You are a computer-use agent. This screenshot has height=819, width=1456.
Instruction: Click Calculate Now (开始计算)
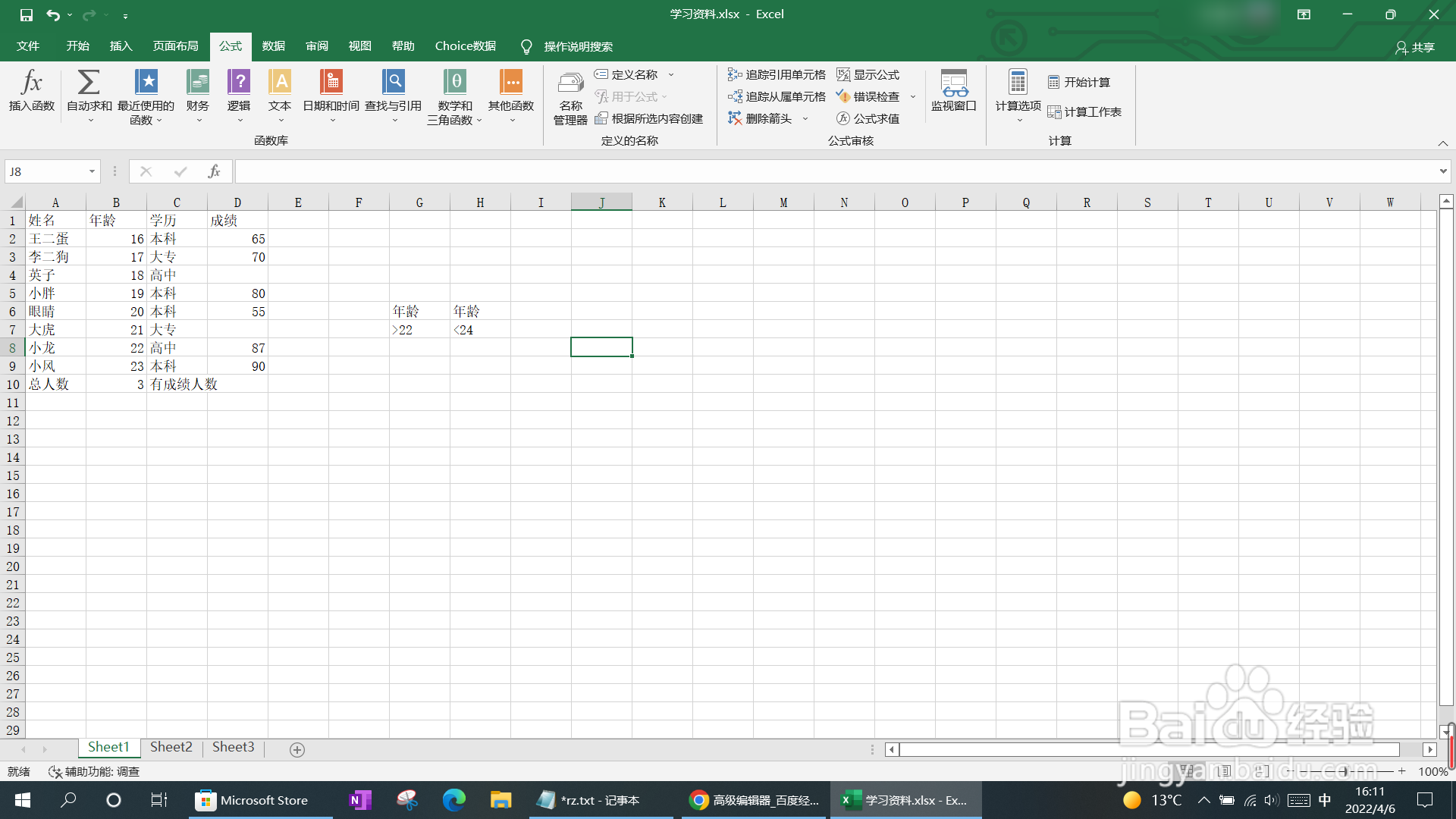[x=1079, y=82]
